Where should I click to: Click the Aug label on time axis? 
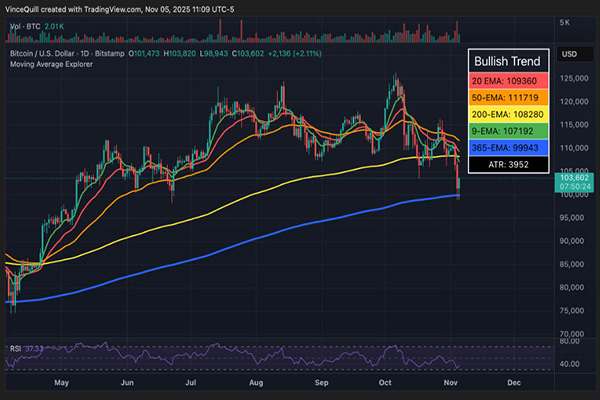pyautogui.click(x=256, y=382)
